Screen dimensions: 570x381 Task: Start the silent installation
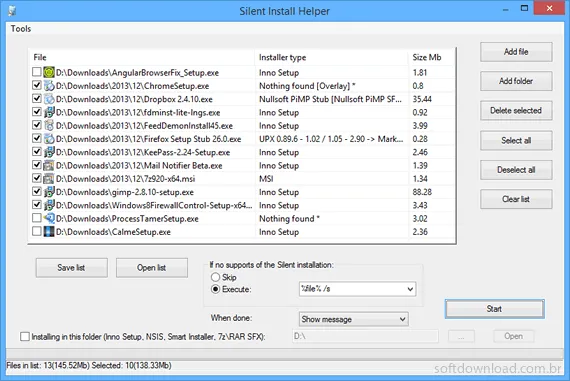(x=495, y=309)
